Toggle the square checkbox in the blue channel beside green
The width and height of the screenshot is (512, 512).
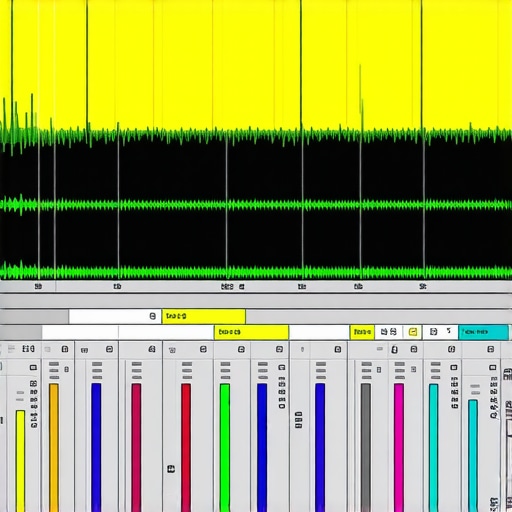(x=282, y=367)
